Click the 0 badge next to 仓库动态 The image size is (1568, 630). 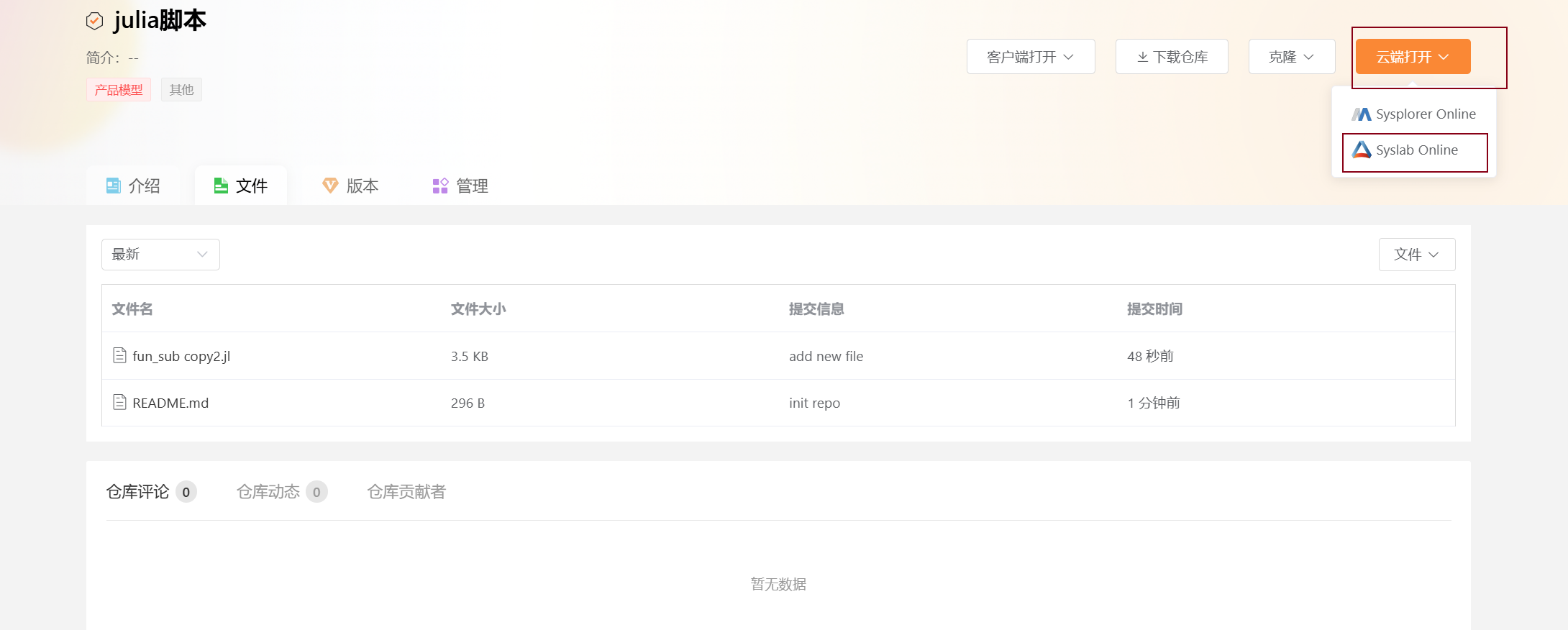click(x=316, y=492)
